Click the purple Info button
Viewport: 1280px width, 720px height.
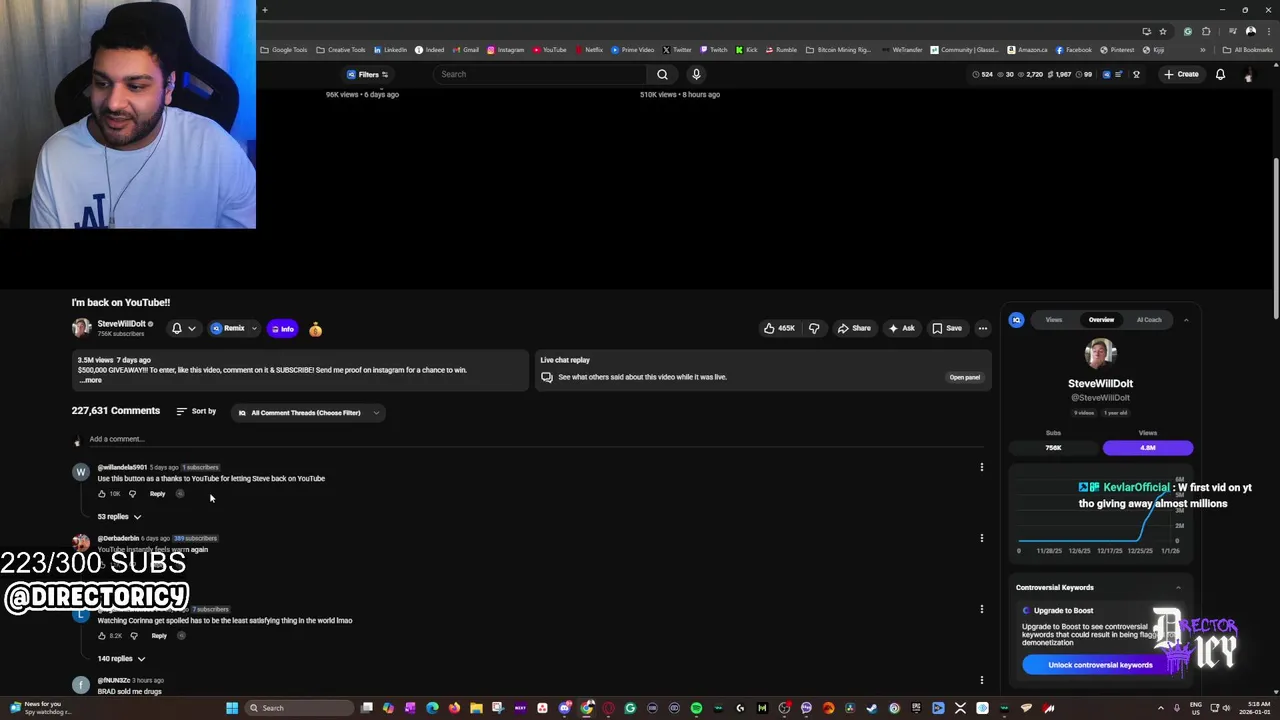(x=282, y=329)
